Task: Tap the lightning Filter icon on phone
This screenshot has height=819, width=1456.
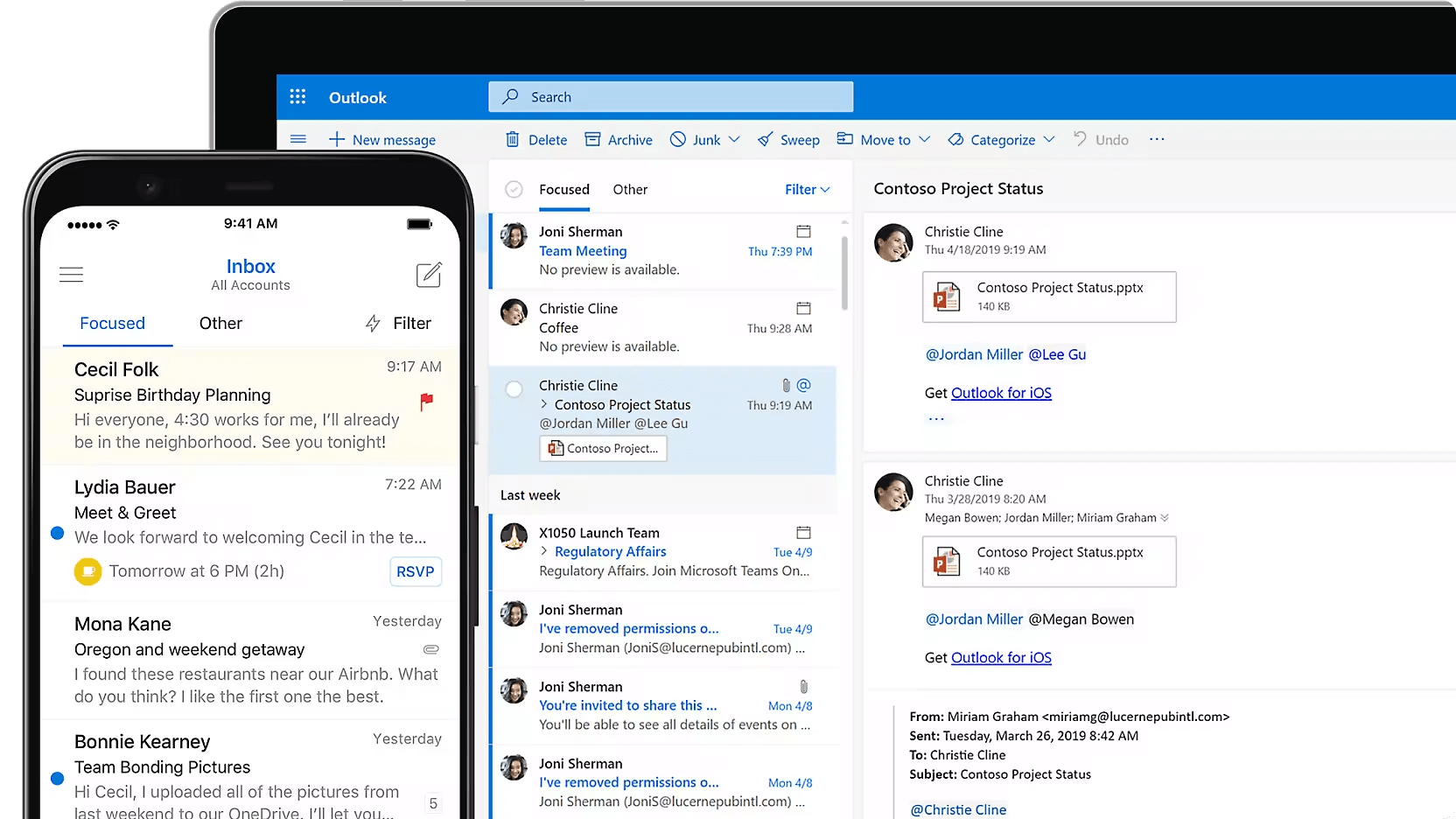Action: tap(373, 324)
